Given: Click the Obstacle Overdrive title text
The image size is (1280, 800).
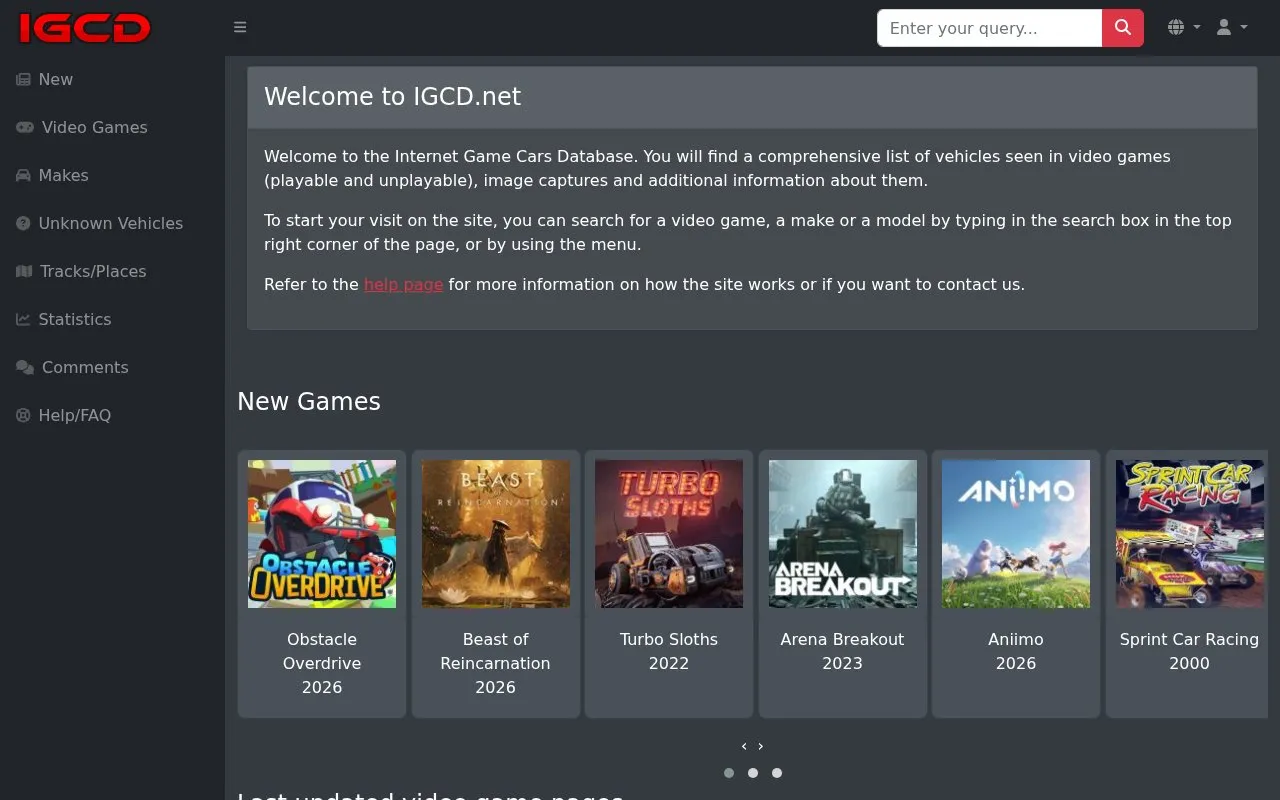Looking at the screenshot, I should coord(322,651).
